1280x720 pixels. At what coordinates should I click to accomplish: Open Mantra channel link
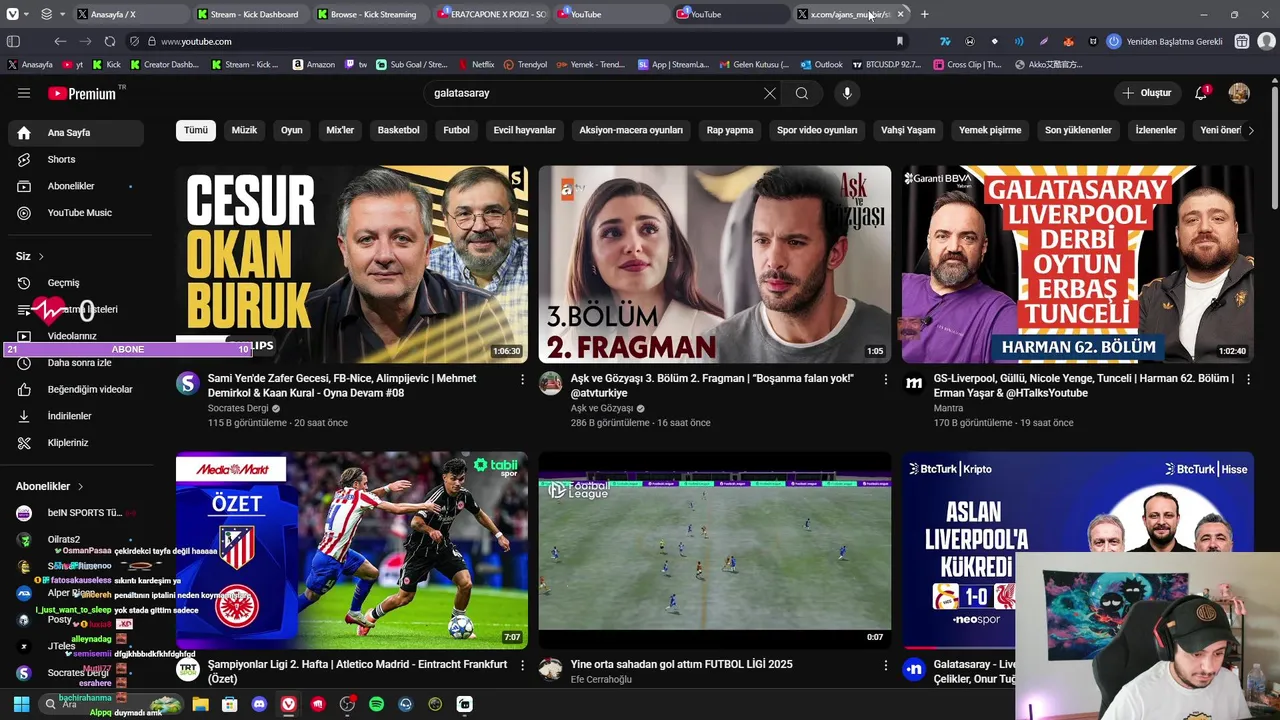948,408
